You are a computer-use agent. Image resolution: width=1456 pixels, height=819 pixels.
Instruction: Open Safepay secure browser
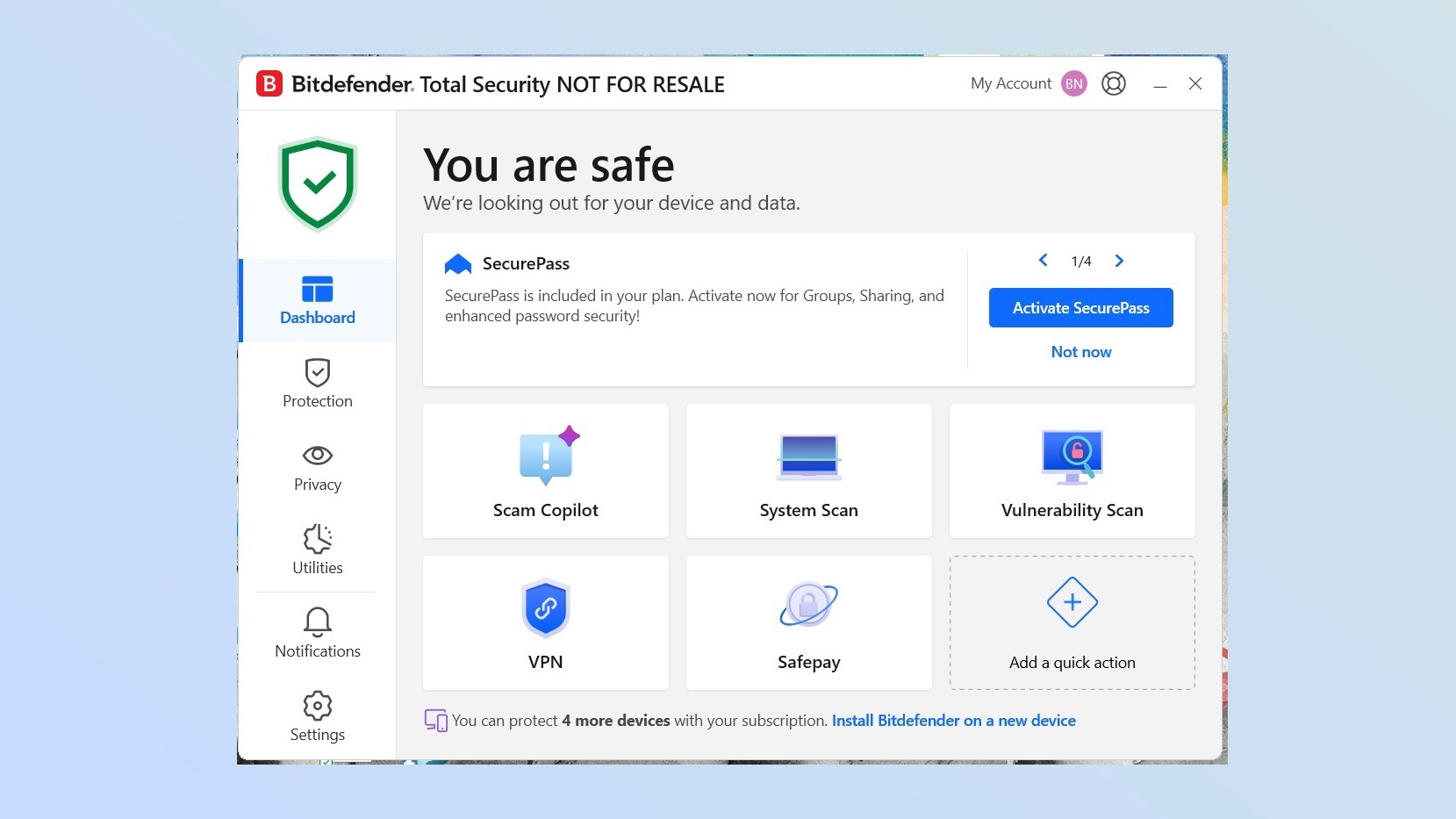click(x=809, y=622)
